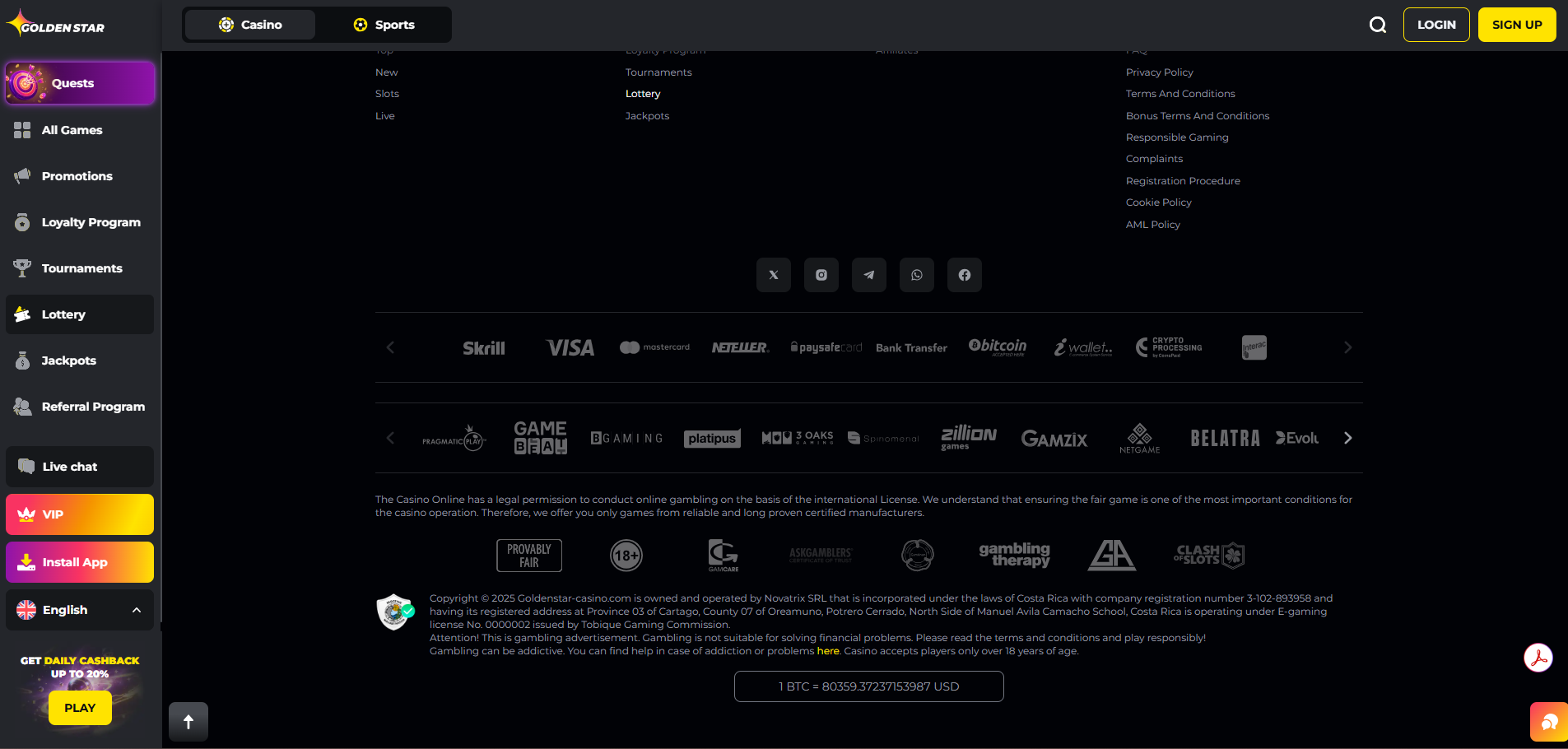This screenshot has width=1568, height=749.
Task: Open the Terms And Conditions link
Action: pyautogui.click(x=1180, y=94)
